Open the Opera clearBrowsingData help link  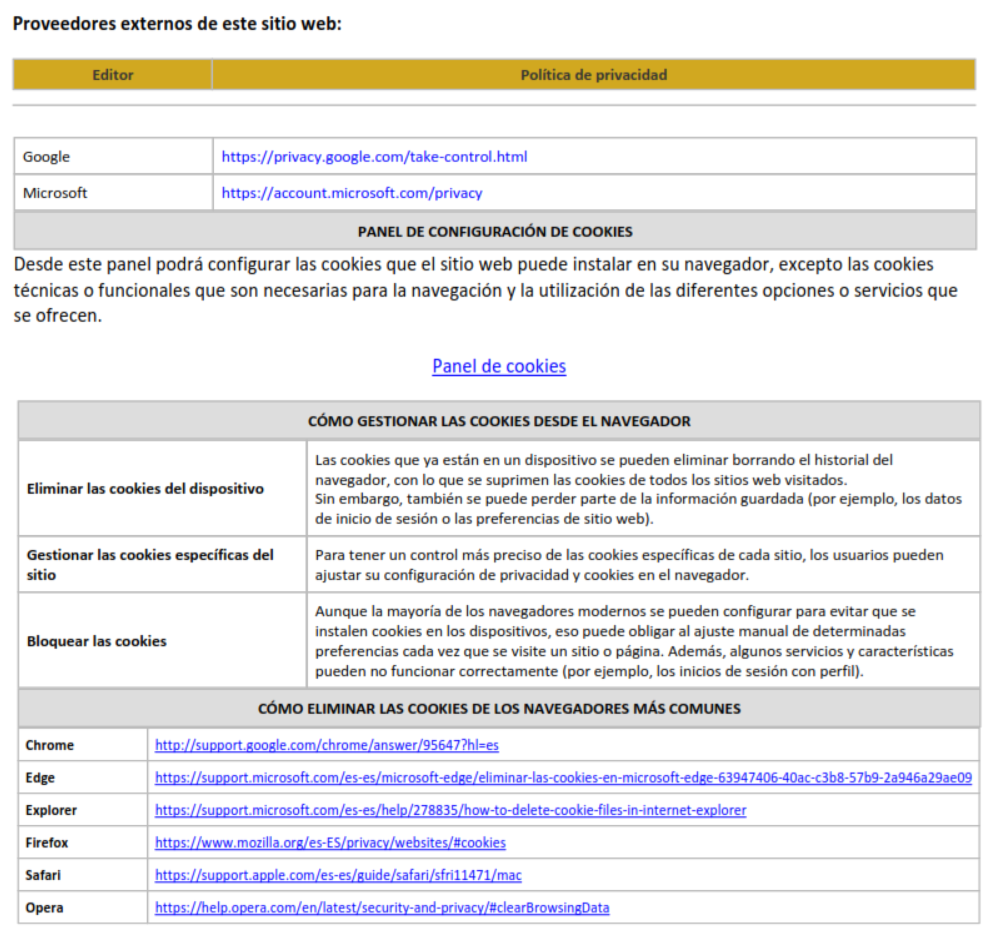coord(382,908)
